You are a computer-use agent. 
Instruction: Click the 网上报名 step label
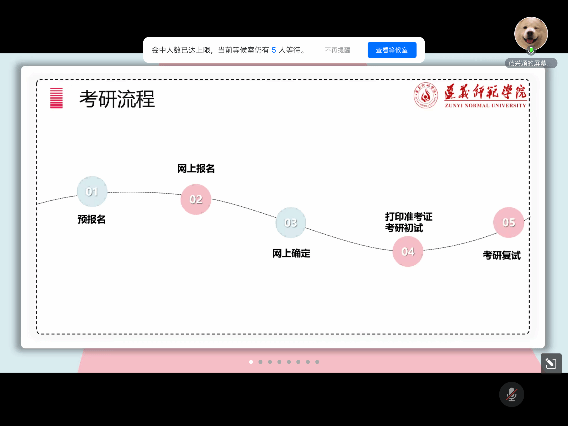[196, 168]
